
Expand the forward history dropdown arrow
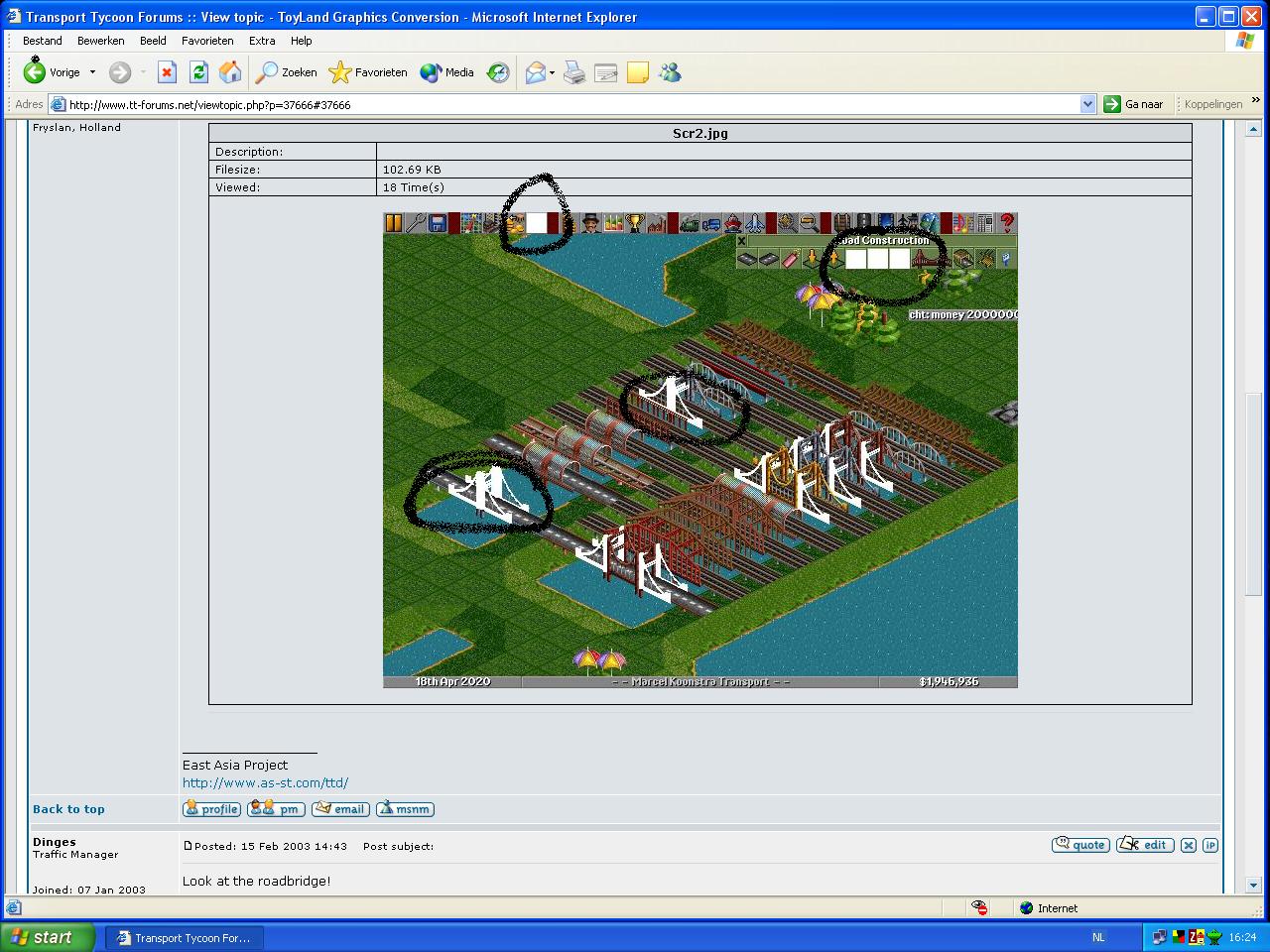click(x=143, y=72)
